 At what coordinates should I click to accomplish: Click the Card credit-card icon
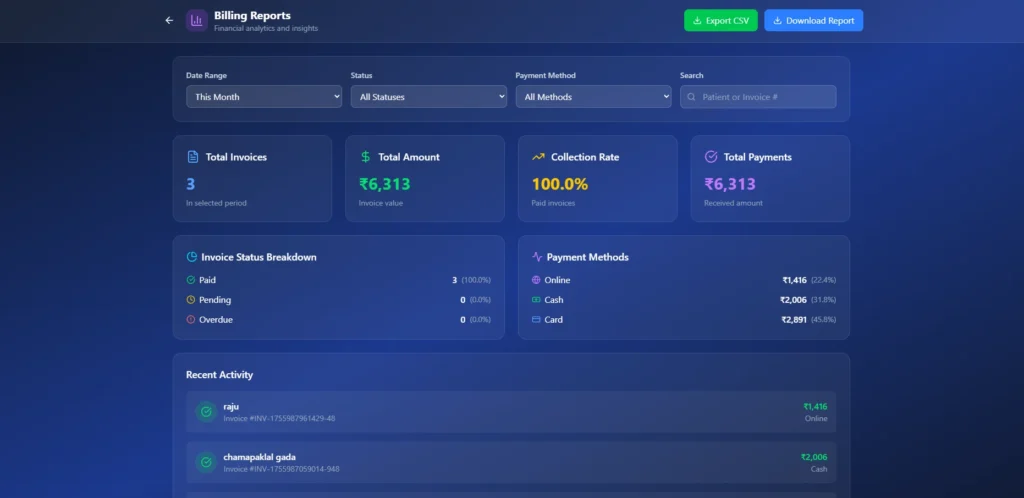pyautogui.click(x=536, y=320)
